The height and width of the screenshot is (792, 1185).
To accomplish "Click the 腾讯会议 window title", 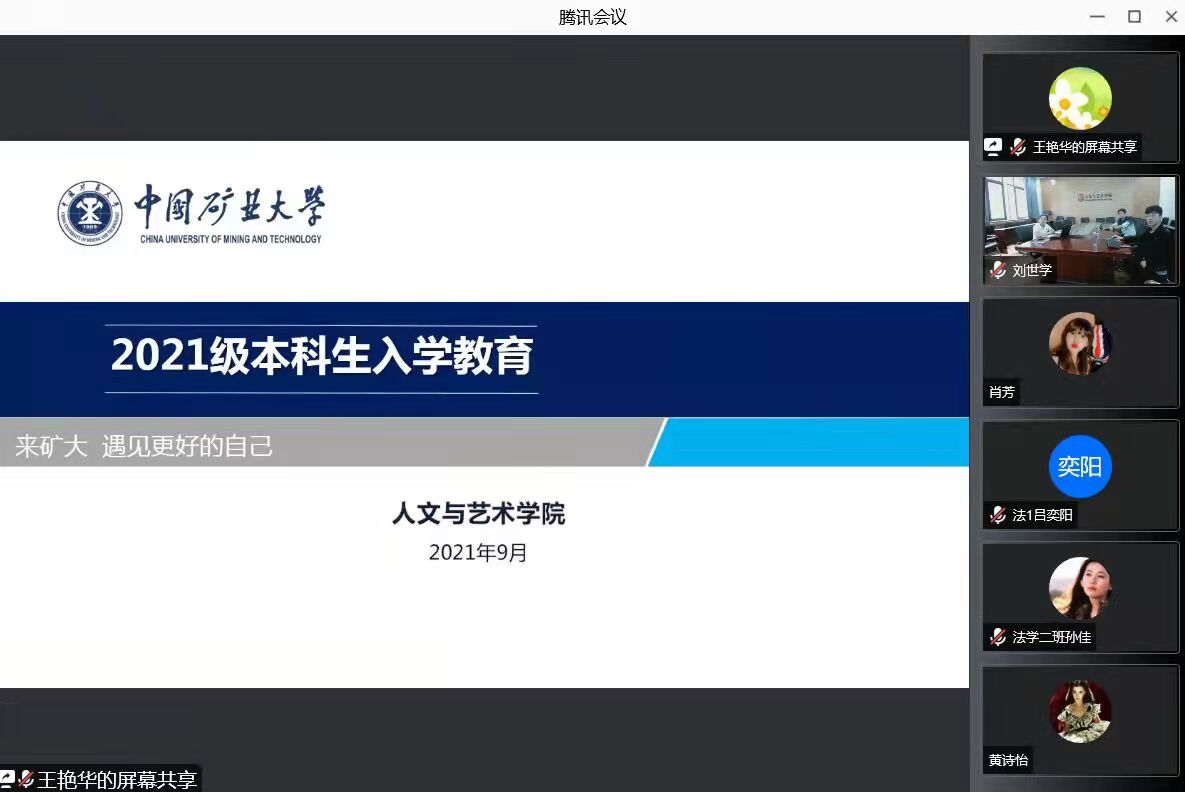I will tap(592, 17).
